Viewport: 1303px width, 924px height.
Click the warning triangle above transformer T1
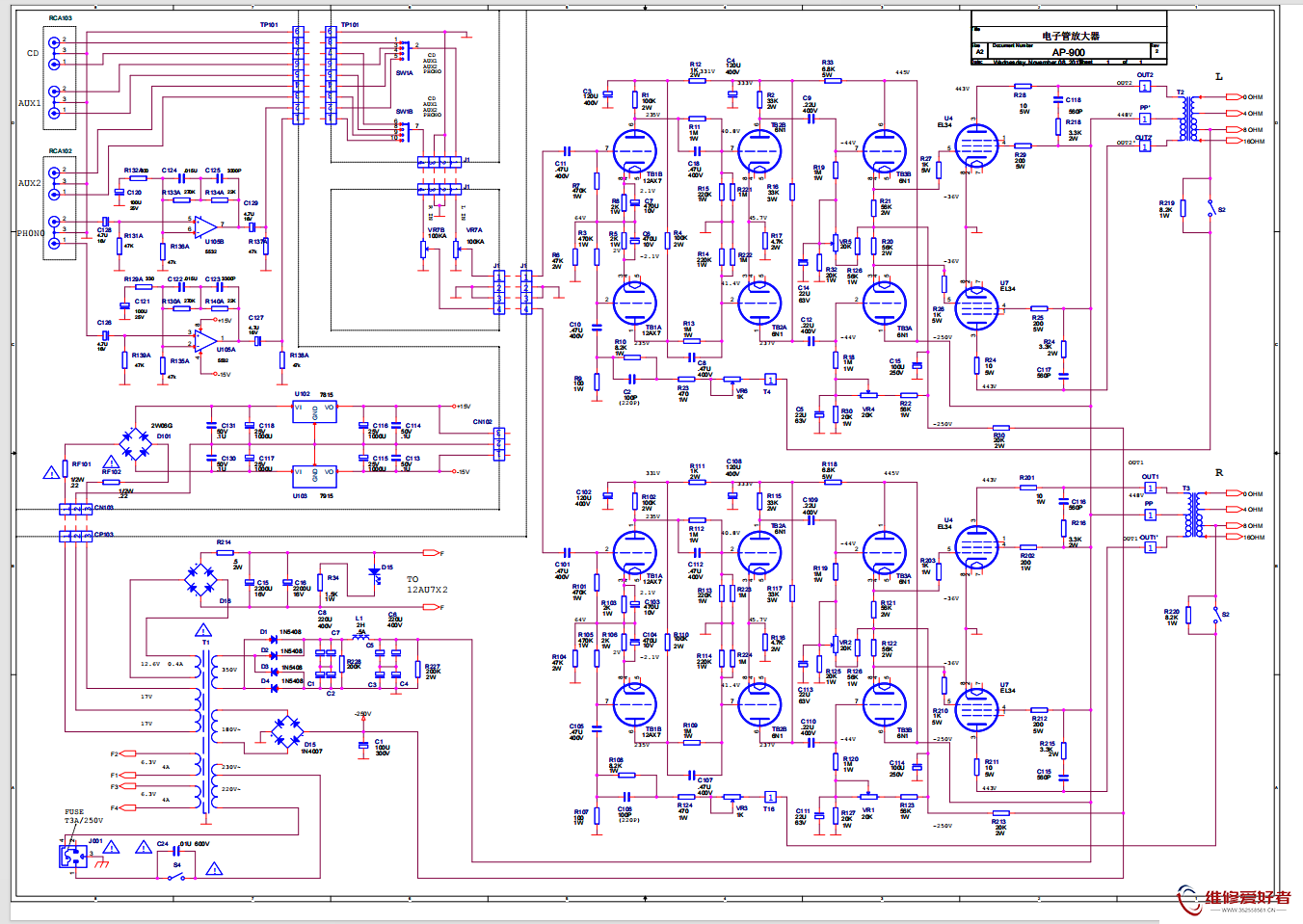point(203,629)
